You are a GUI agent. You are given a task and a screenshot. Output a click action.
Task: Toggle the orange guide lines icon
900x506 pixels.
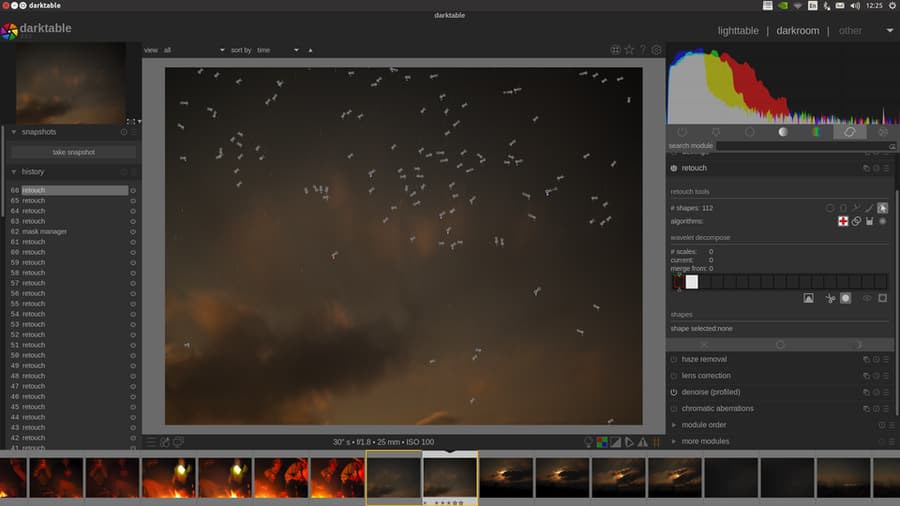pyautogui.click(x=657, y=442)
